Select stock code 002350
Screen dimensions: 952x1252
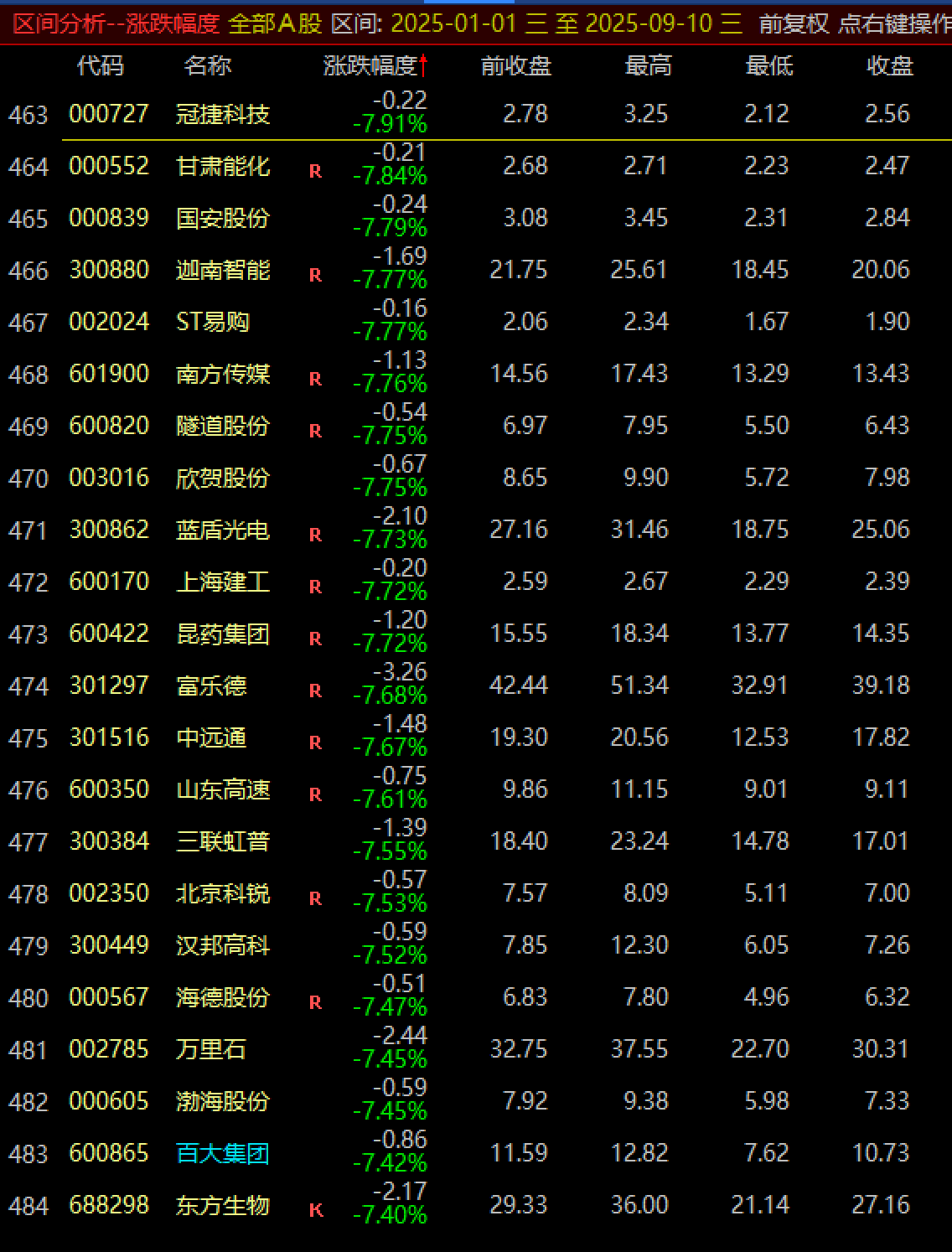[x=109, y=893]
